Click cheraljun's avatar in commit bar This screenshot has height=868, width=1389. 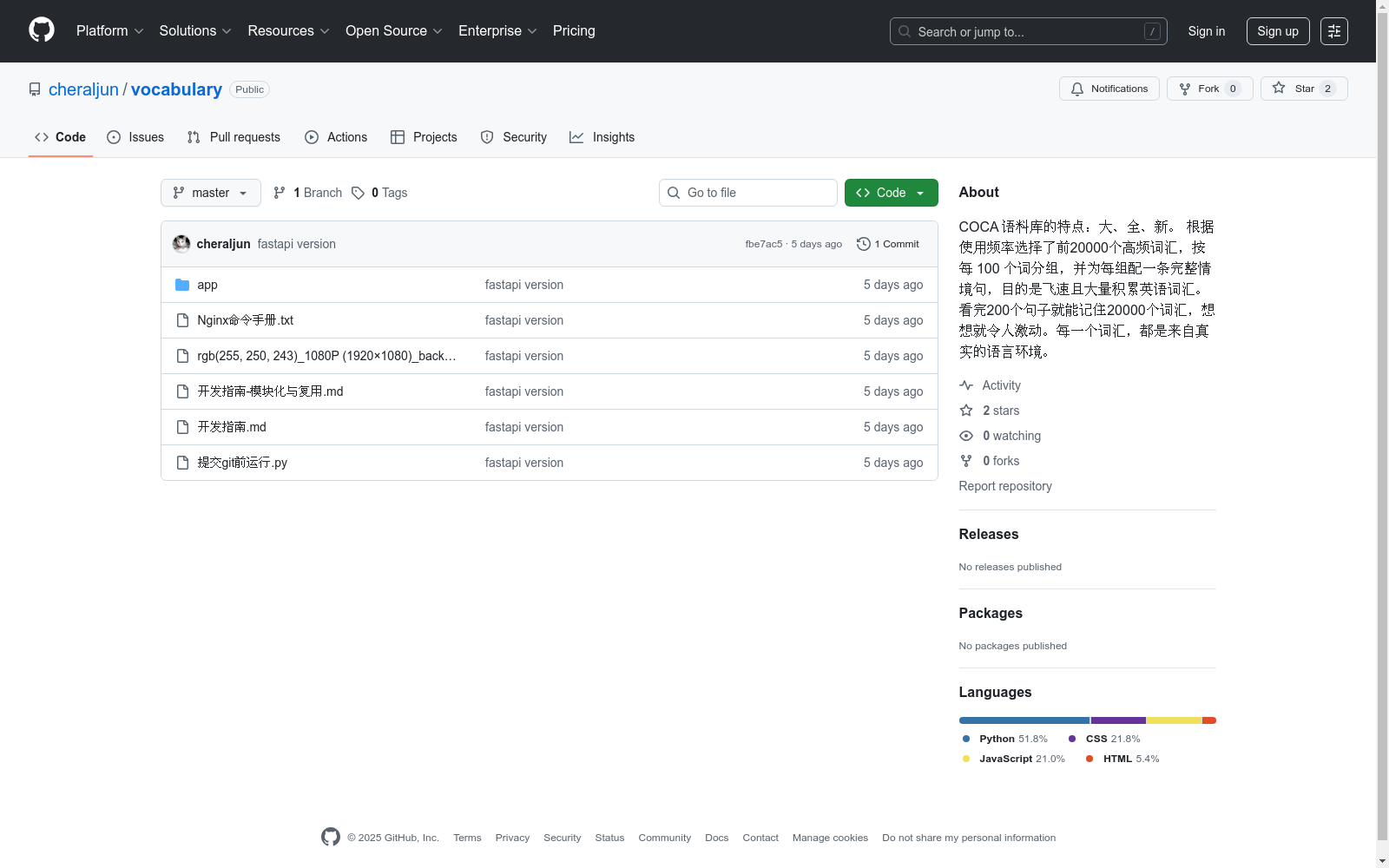pos(181,244)
